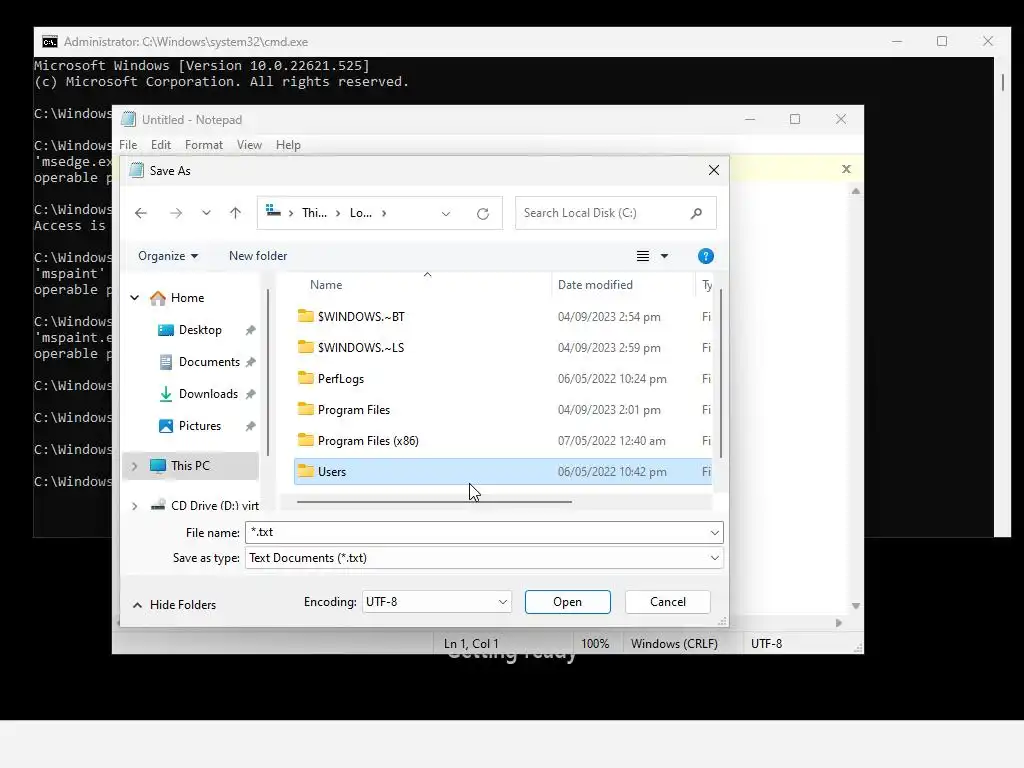1024x768 pixels.
Task: Dismiss the yellow Notepad notification bar
Action: pyautogui.click(x=846, y=169)
